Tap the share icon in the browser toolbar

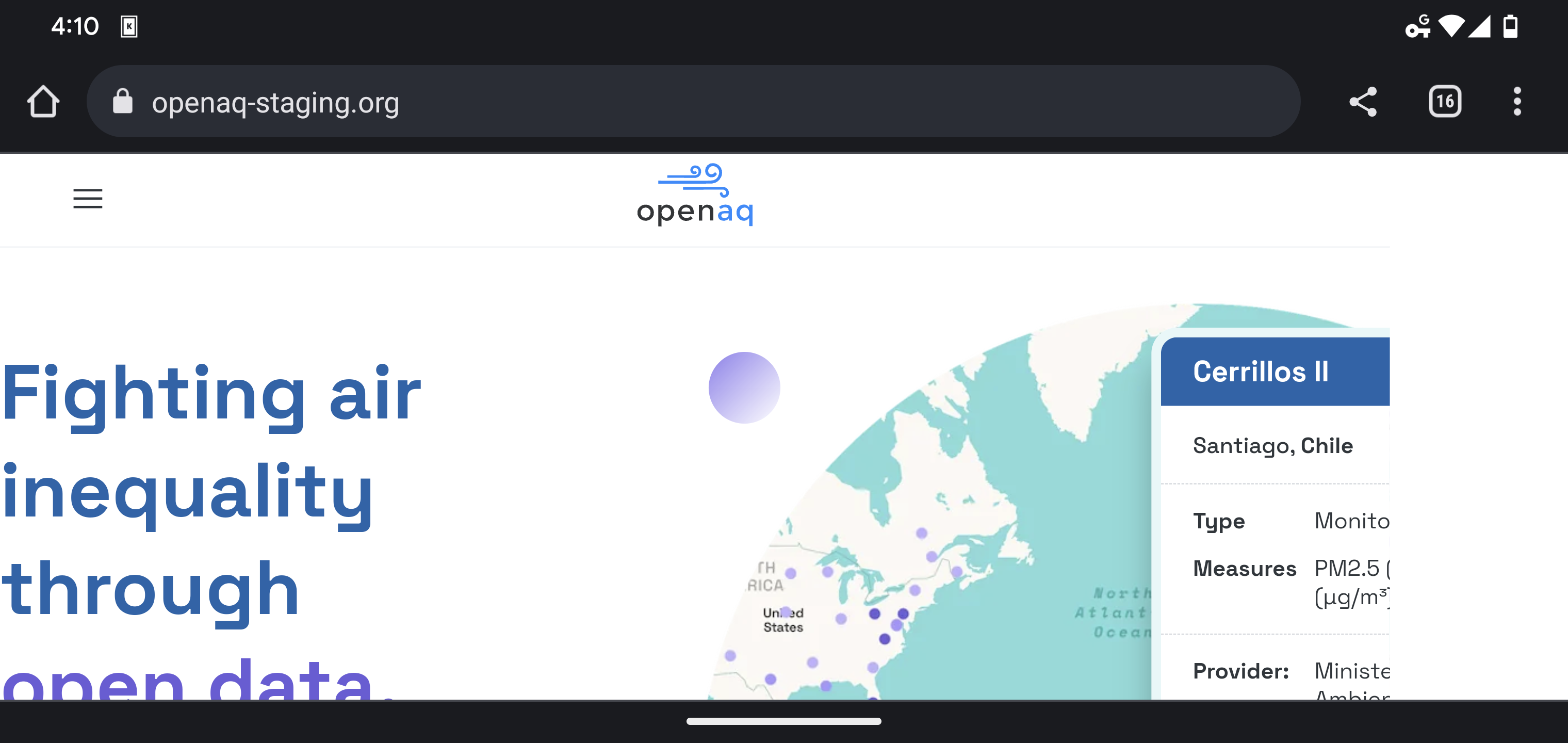(1362, 101)
